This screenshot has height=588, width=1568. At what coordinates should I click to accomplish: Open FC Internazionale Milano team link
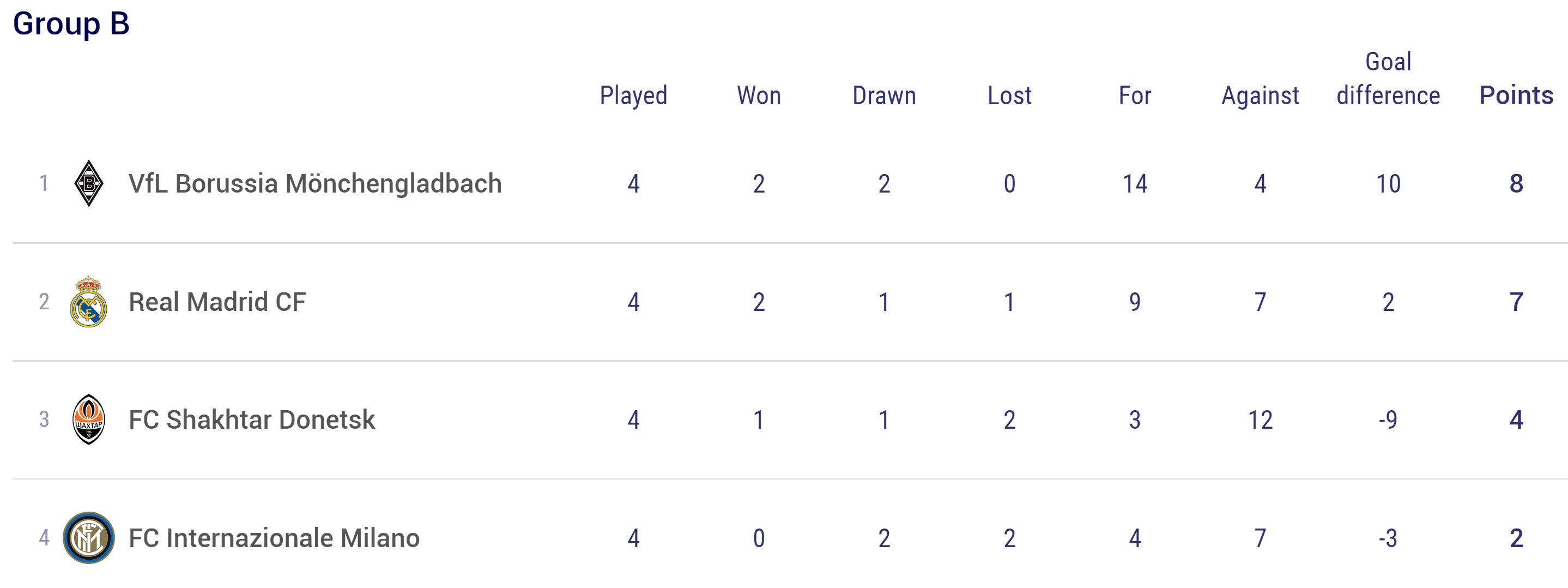click(274, 538)
